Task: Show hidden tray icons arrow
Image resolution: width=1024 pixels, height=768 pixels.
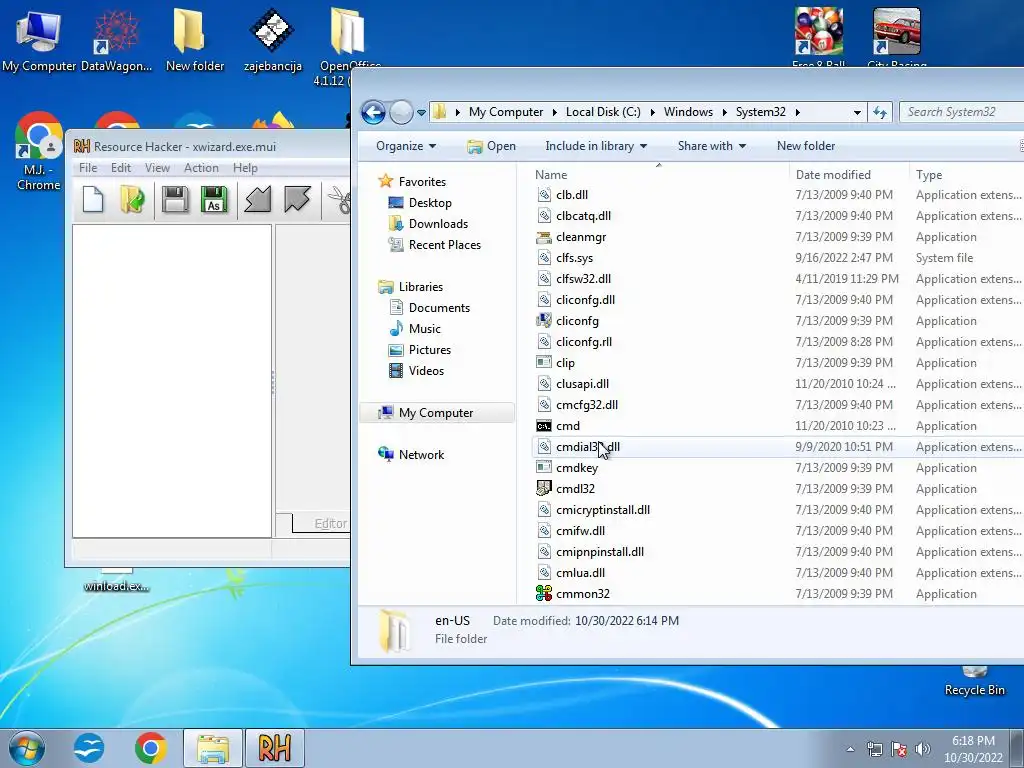Action: [x=850, y=749]
